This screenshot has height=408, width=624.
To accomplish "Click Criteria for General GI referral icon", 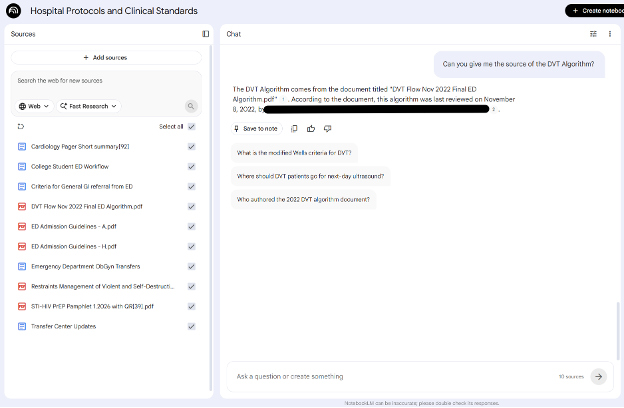I will [x=22, y=186].
